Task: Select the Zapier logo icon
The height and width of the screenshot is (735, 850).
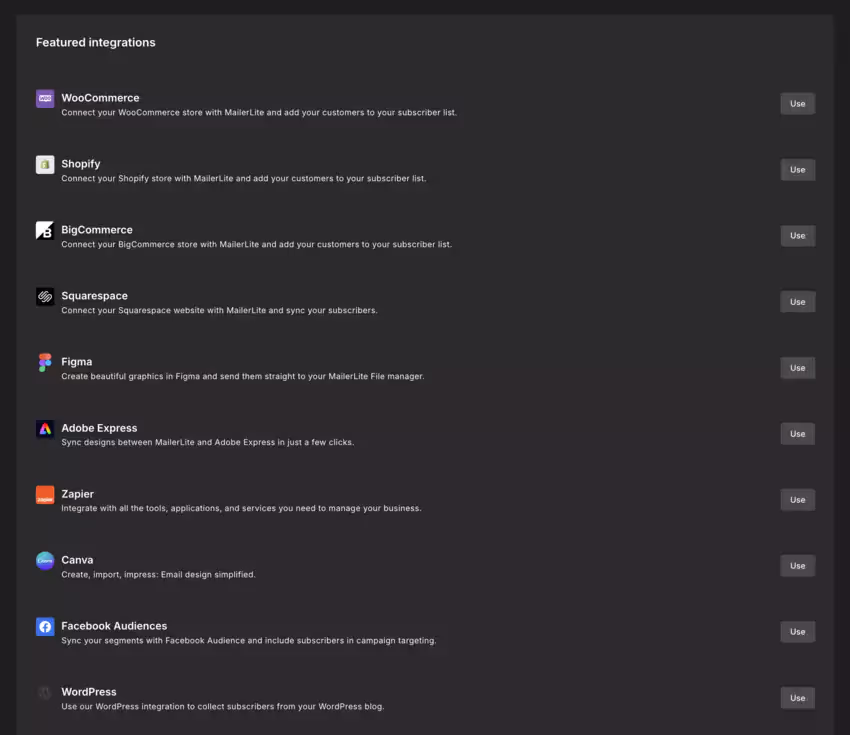Action: pyautogui.click(x=45, y=494)
